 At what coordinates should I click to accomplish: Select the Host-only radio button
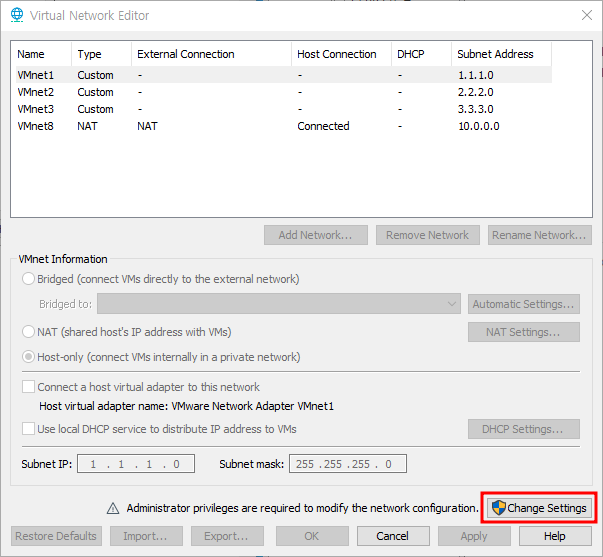tap(28, 357)
